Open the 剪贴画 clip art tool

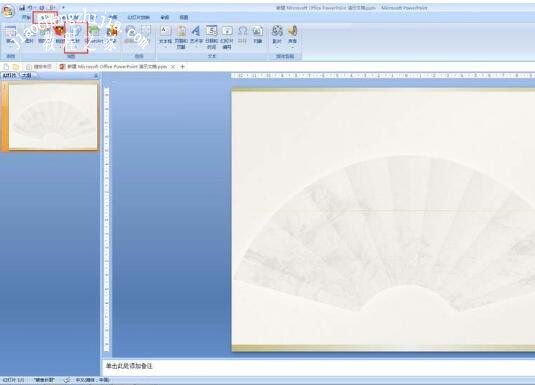(44, 34)
